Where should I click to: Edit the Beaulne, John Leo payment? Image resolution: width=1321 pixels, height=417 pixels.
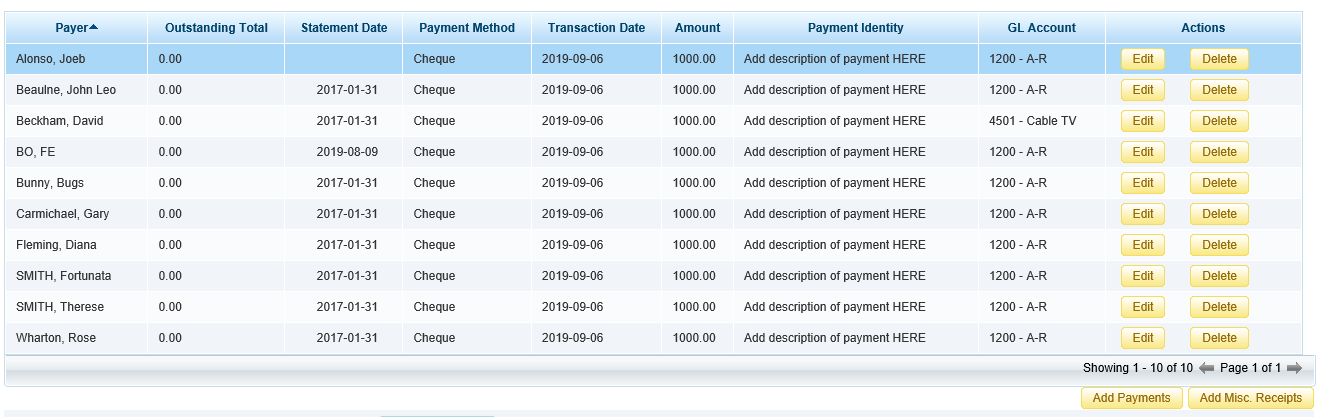tap(1143, 90)
